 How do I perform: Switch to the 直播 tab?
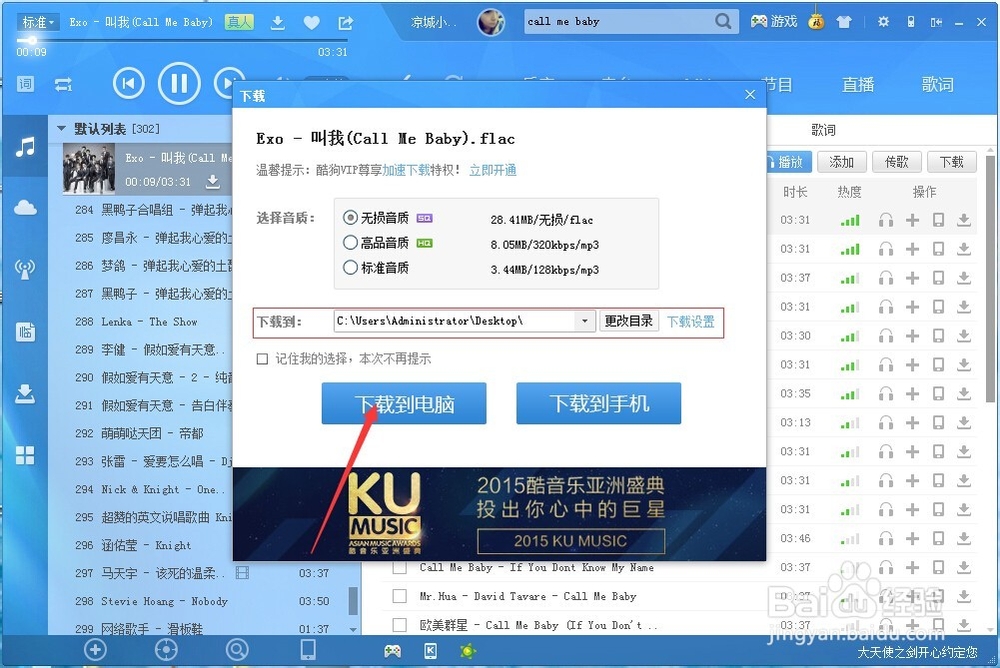(x=858, y=85)
